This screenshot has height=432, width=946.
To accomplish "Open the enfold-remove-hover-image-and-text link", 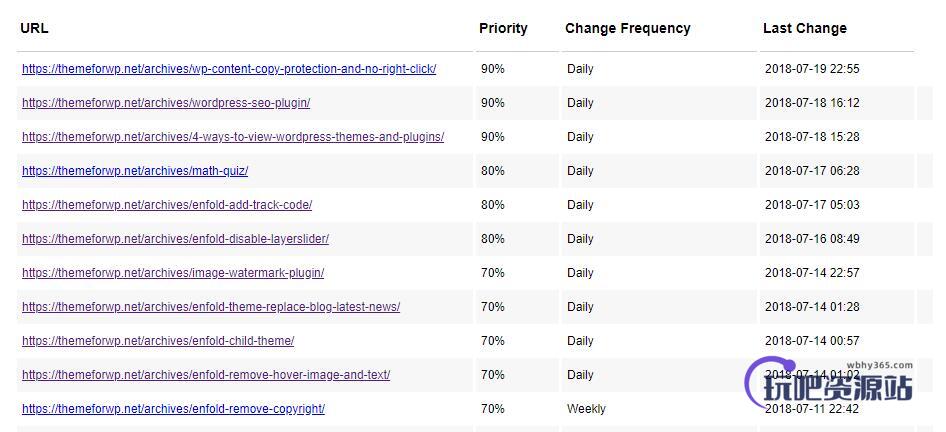I will point(206,375).
